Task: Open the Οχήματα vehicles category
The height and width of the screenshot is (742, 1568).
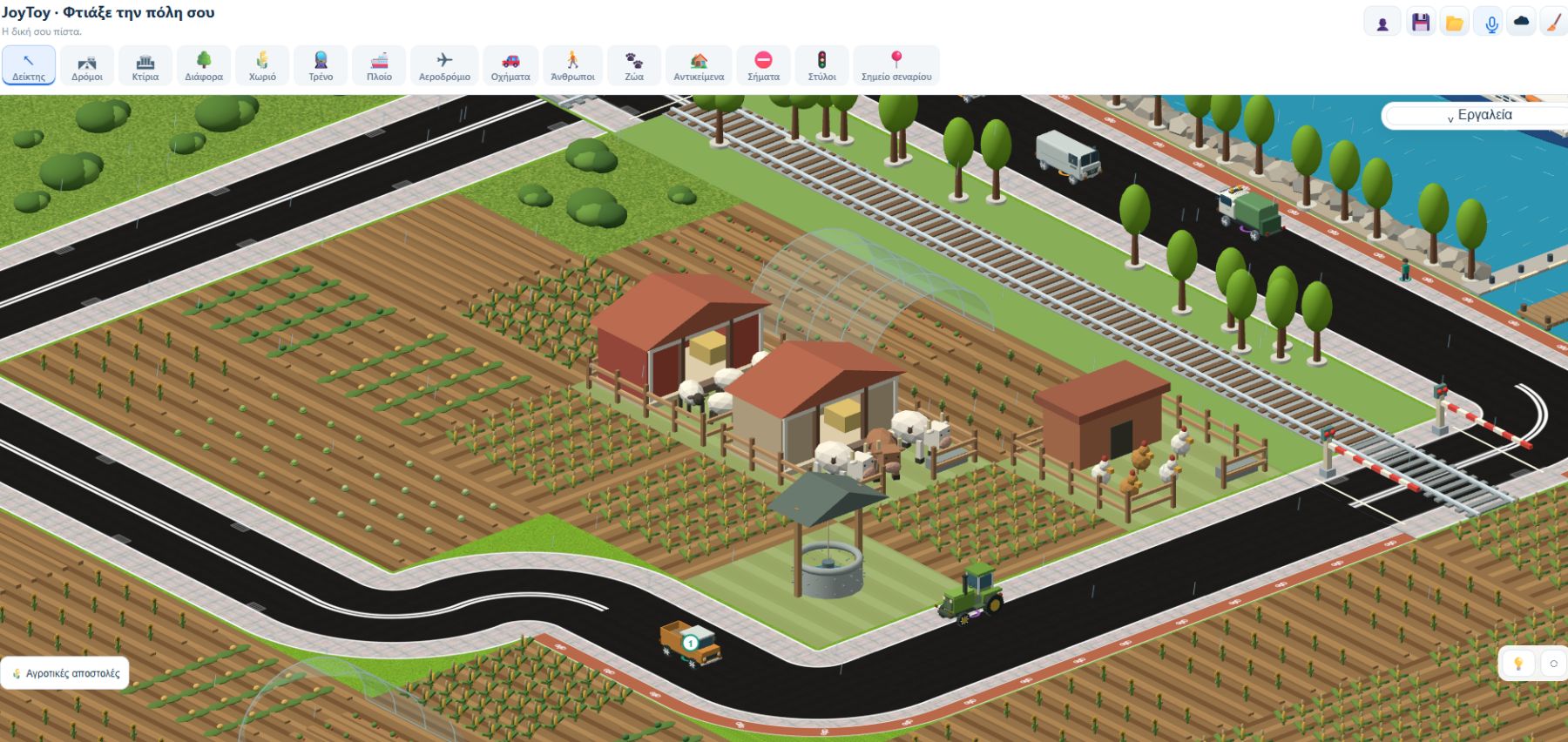Action: click(510, 65)
